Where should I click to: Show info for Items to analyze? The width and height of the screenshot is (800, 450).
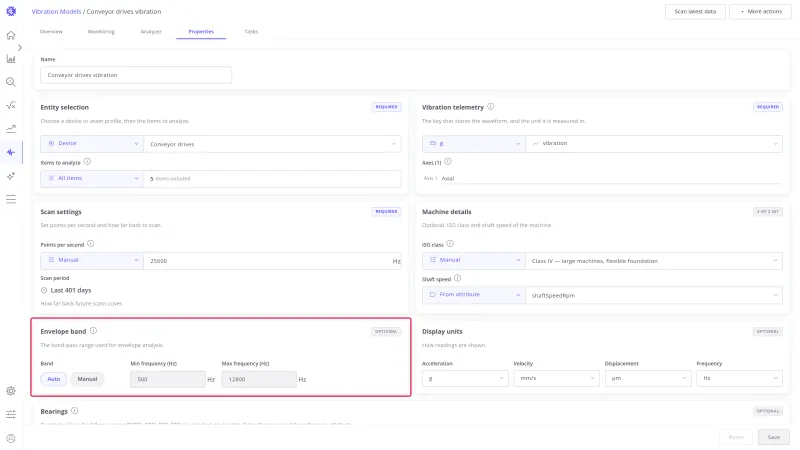(87, 162)
